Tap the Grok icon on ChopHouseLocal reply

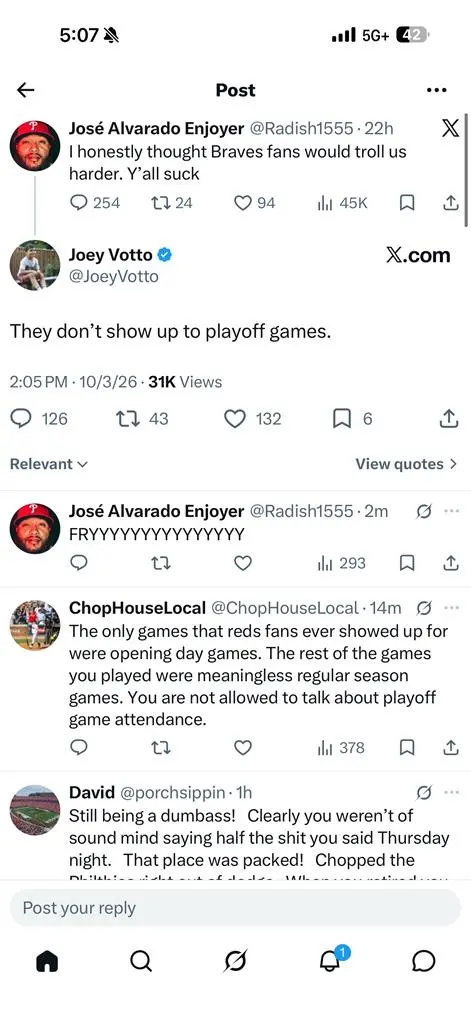click(x=423, y=609)
